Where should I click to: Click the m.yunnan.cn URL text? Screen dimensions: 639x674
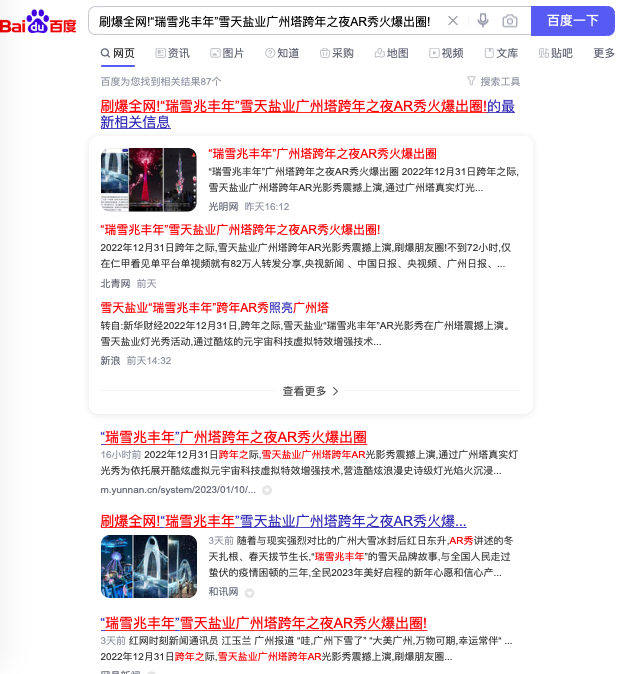(x=178, y=490)
